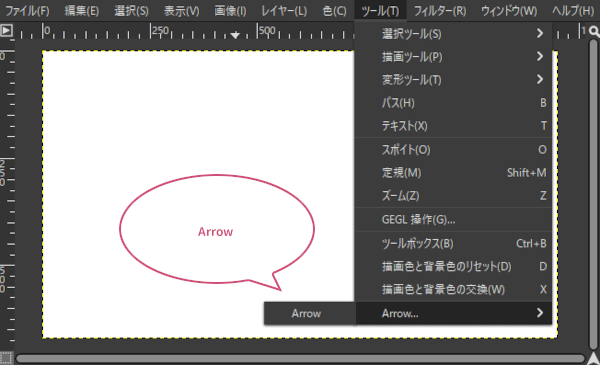Click the ruler corner menu arrow icon
Screen dimensions: 600x365
[x=7, y=30]
